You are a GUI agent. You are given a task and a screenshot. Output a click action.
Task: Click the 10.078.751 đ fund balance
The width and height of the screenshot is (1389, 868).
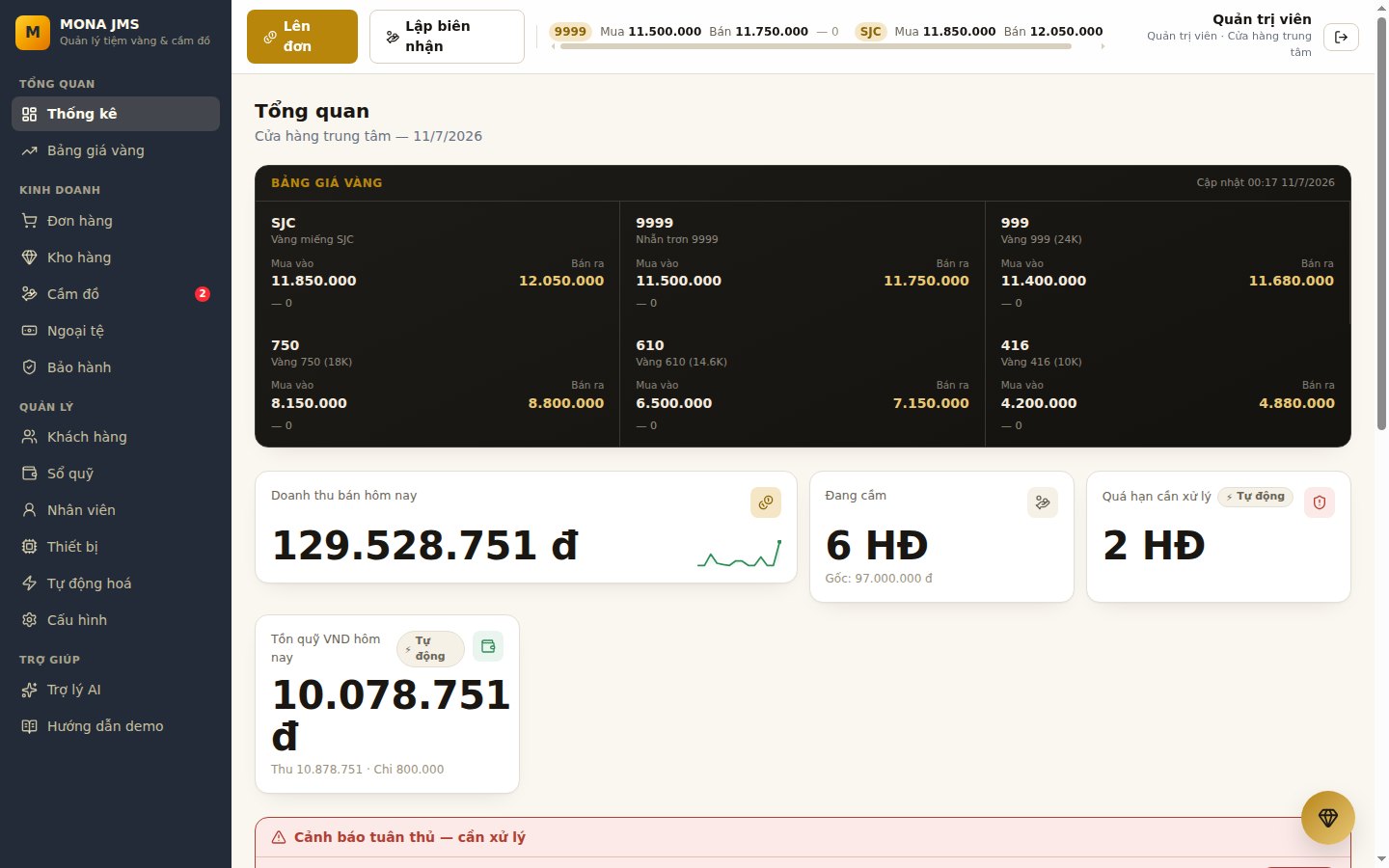click(391, 716)
